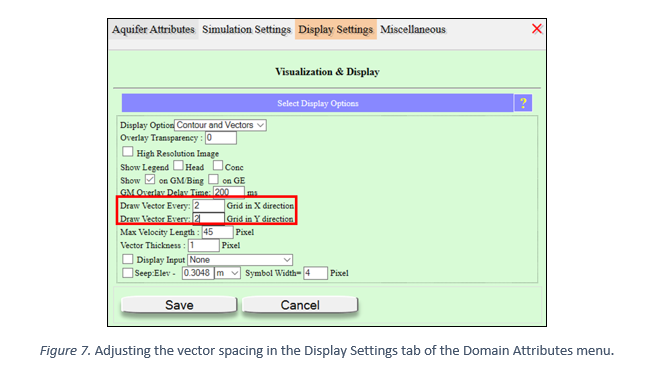This screenshot has height=369, width=652.
Task: Uncheck the on GM/Bing checkbox
Action: [150, 179]
